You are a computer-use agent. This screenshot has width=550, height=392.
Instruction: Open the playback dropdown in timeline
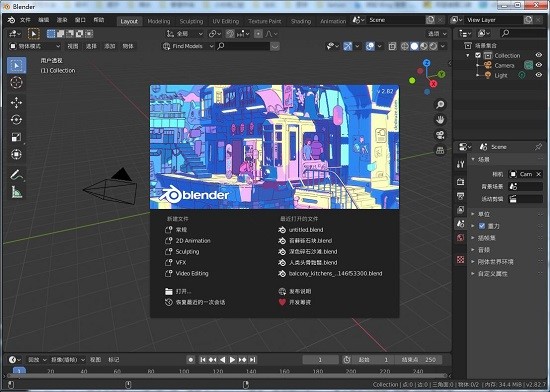click(x=37, y=360)
